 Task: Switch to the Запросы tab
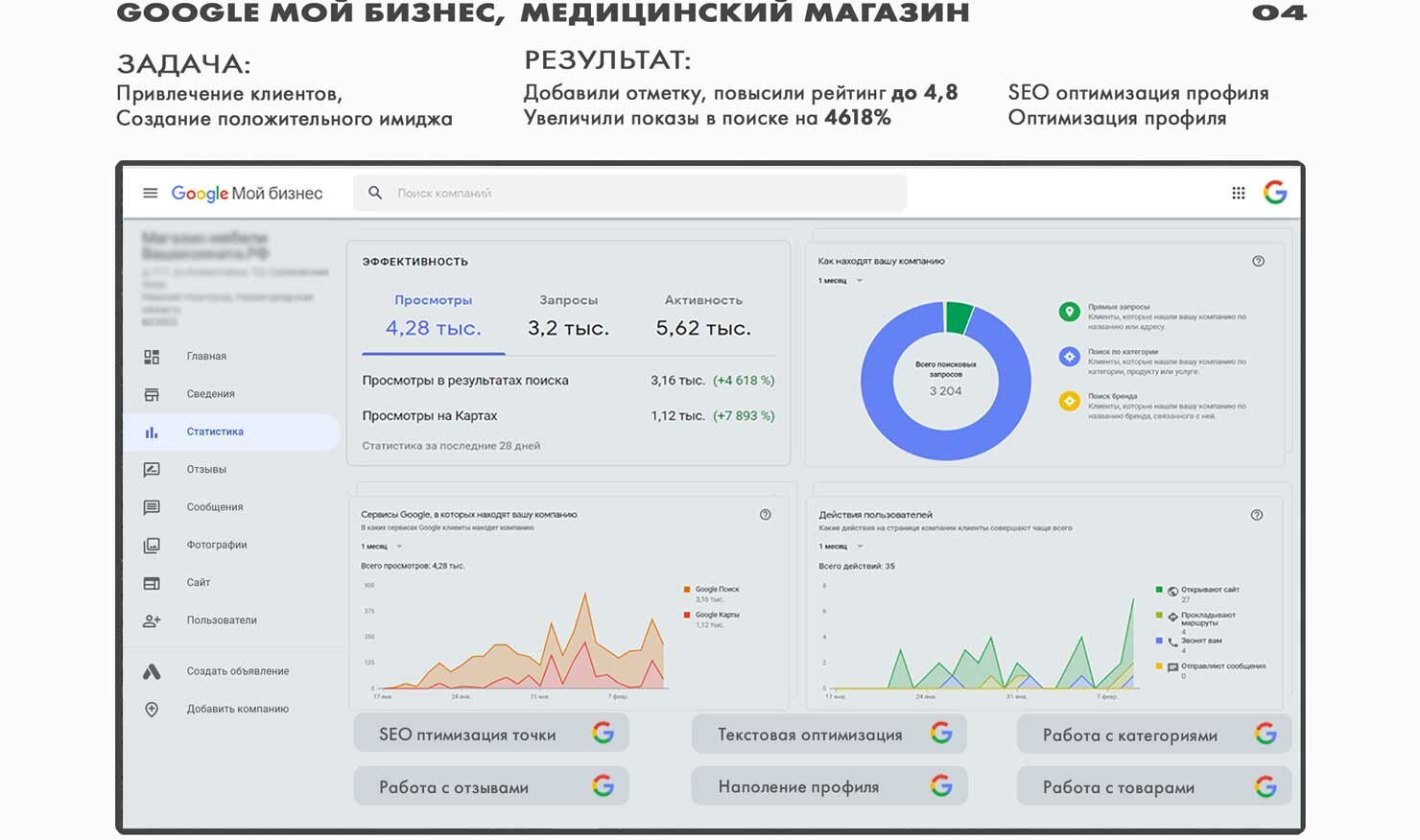coord(568,316)
